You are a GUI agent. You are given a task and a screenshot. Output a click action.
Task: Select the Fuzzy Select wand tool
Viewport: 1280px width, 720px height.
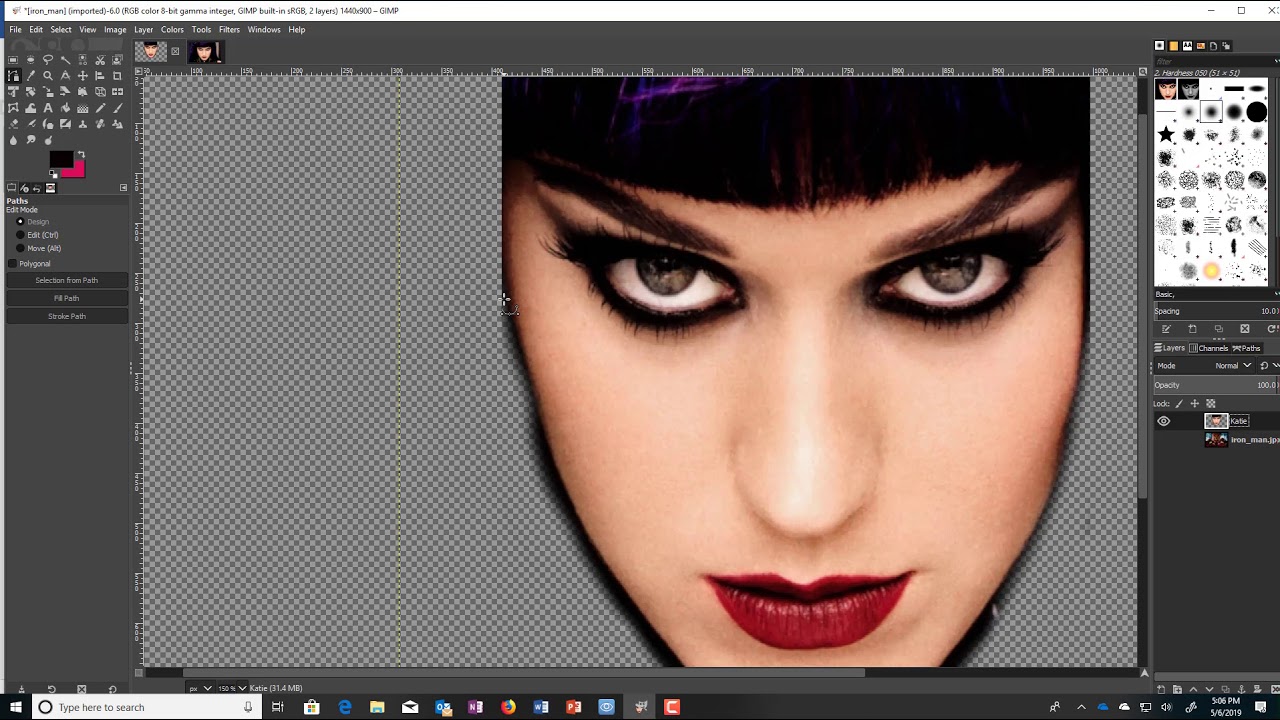coord(66,60)
